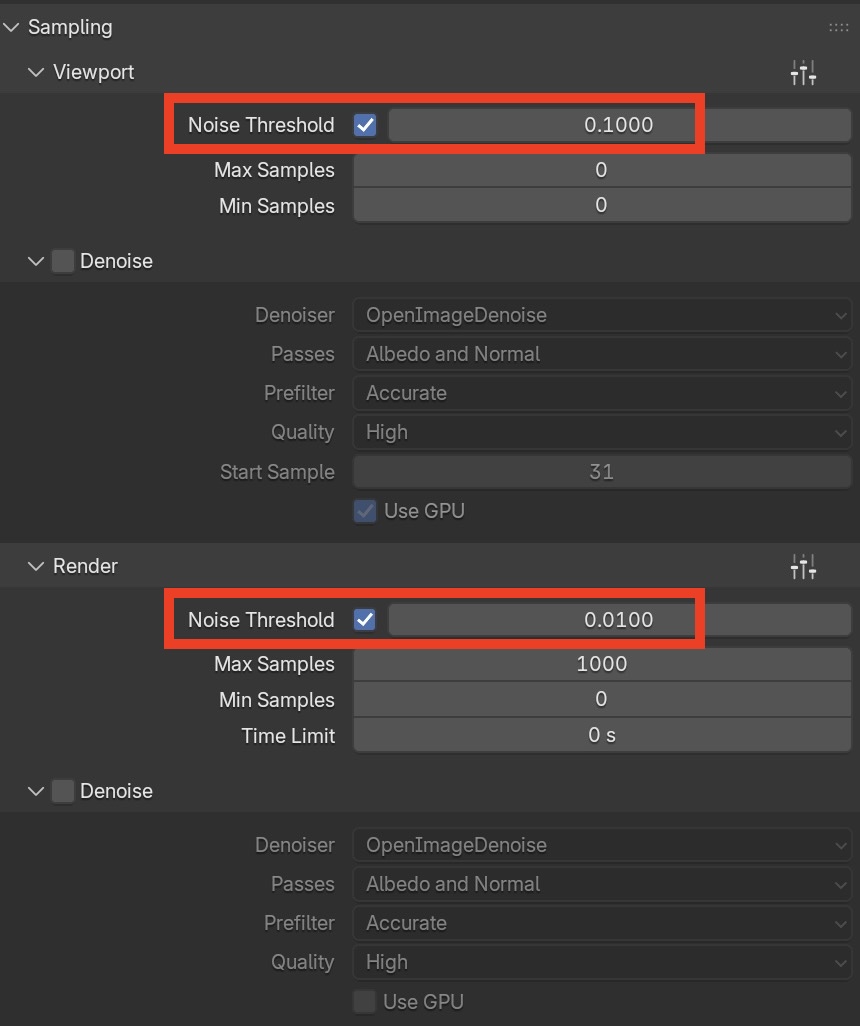
Task: Disable Viewport Noise Threshold checkbox
Action: pos(365,125)
